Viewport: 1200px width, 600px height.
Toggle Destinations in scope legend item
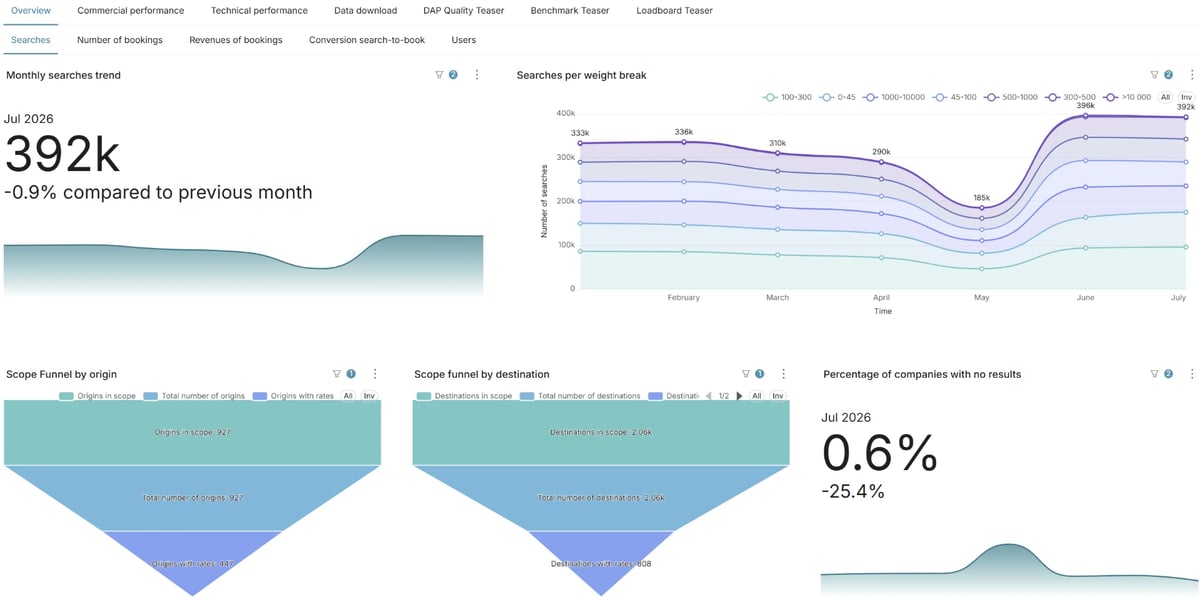click(465, 396)
